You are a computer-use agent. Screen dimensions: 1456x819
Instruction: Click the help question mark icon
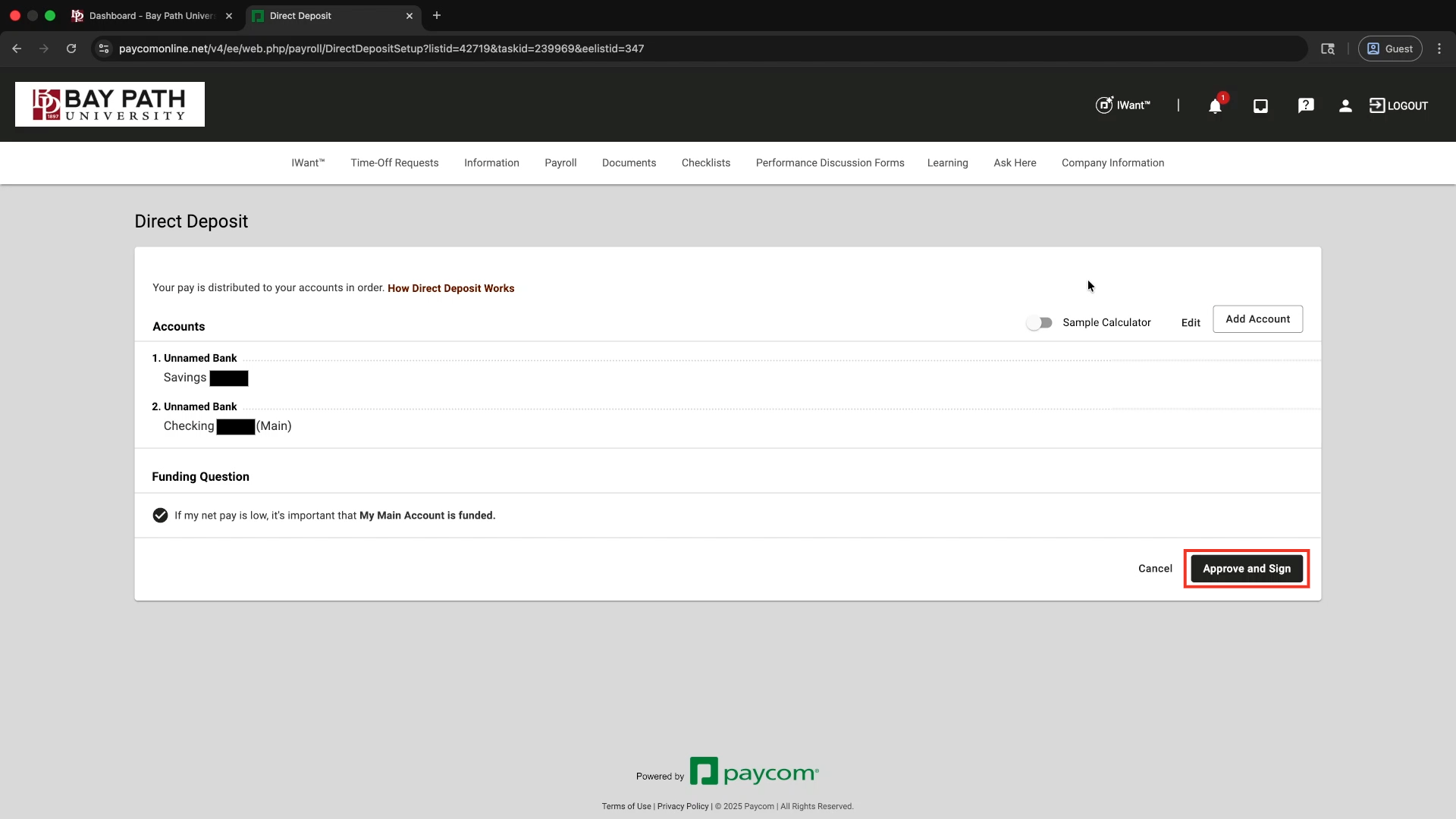tap(1305, 106)
